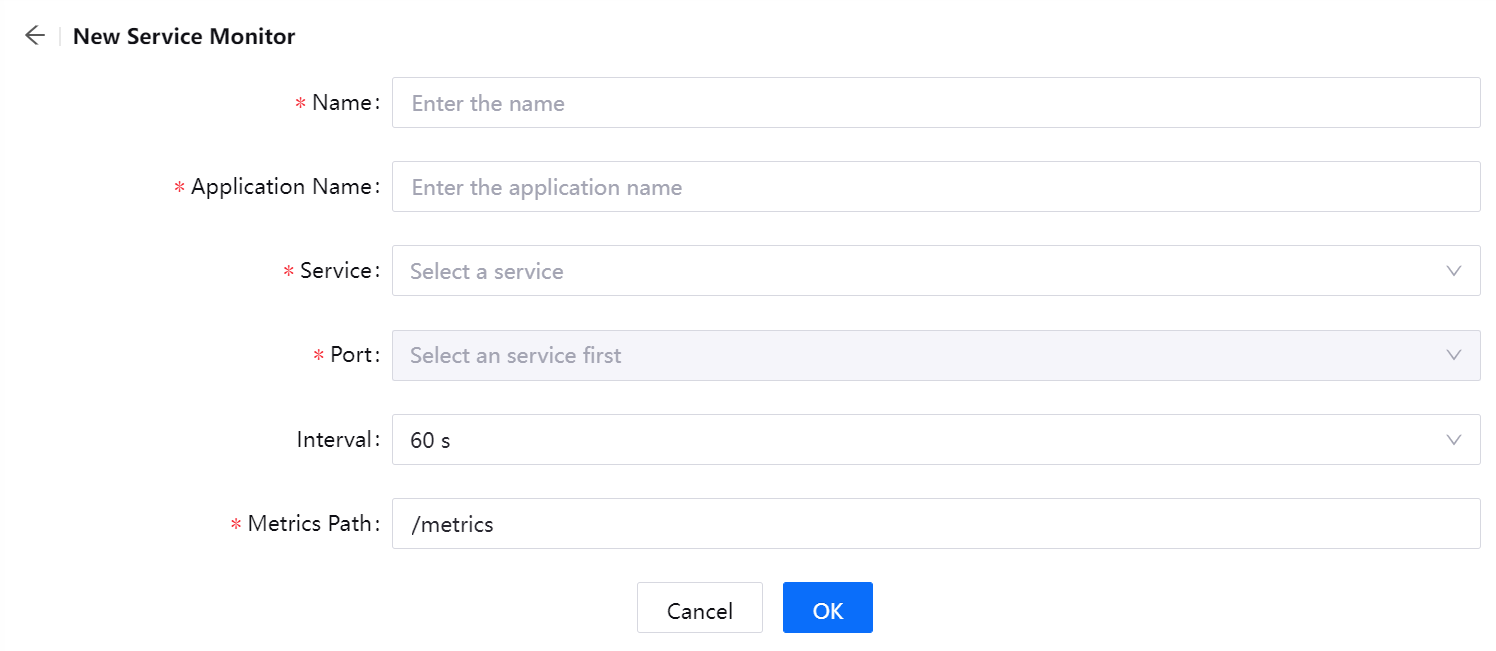1496x651 pixels.
Task: Open the Port dropdown
Action: (900, 355)
